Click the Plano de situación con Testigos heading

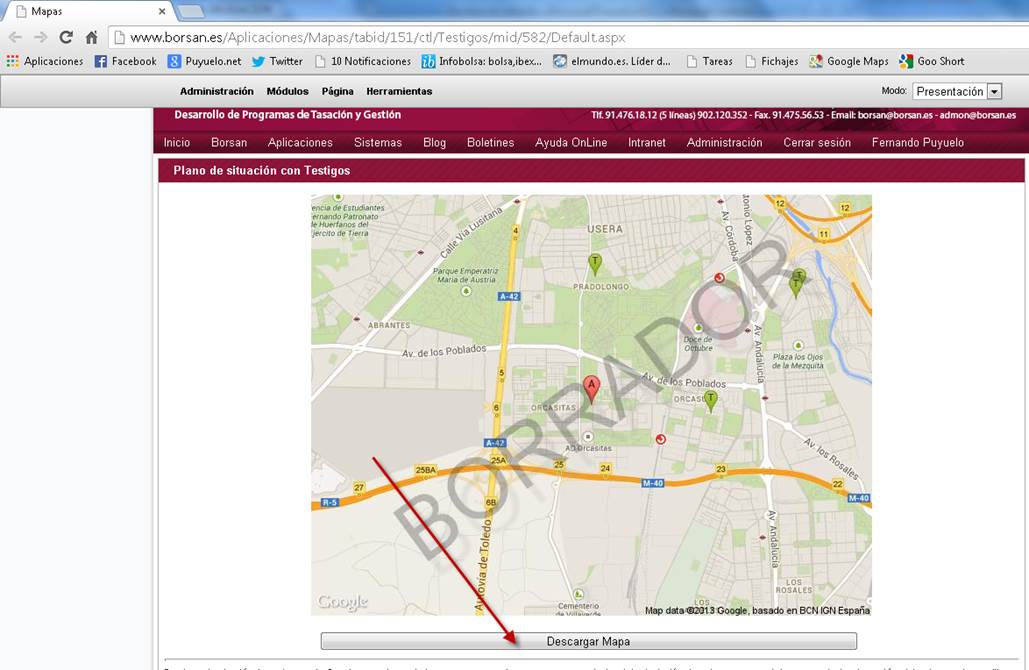[262, 171]
